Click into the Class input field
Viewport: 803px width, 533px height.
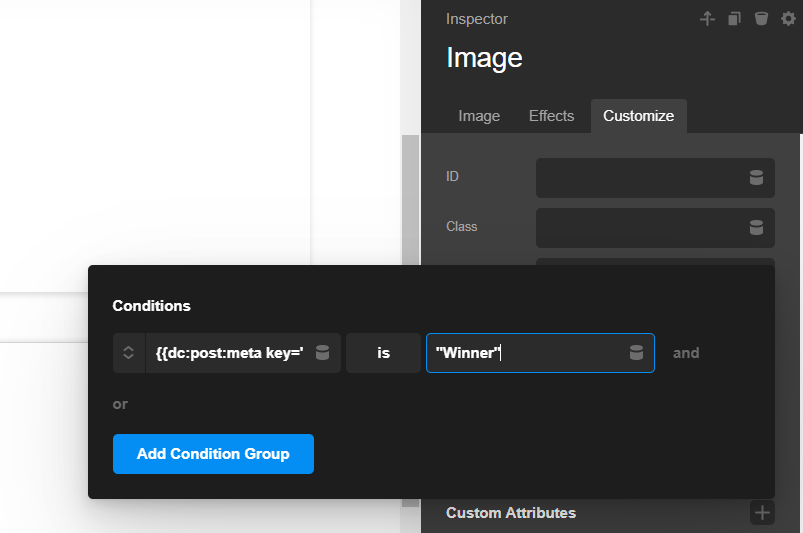point(640,227)
